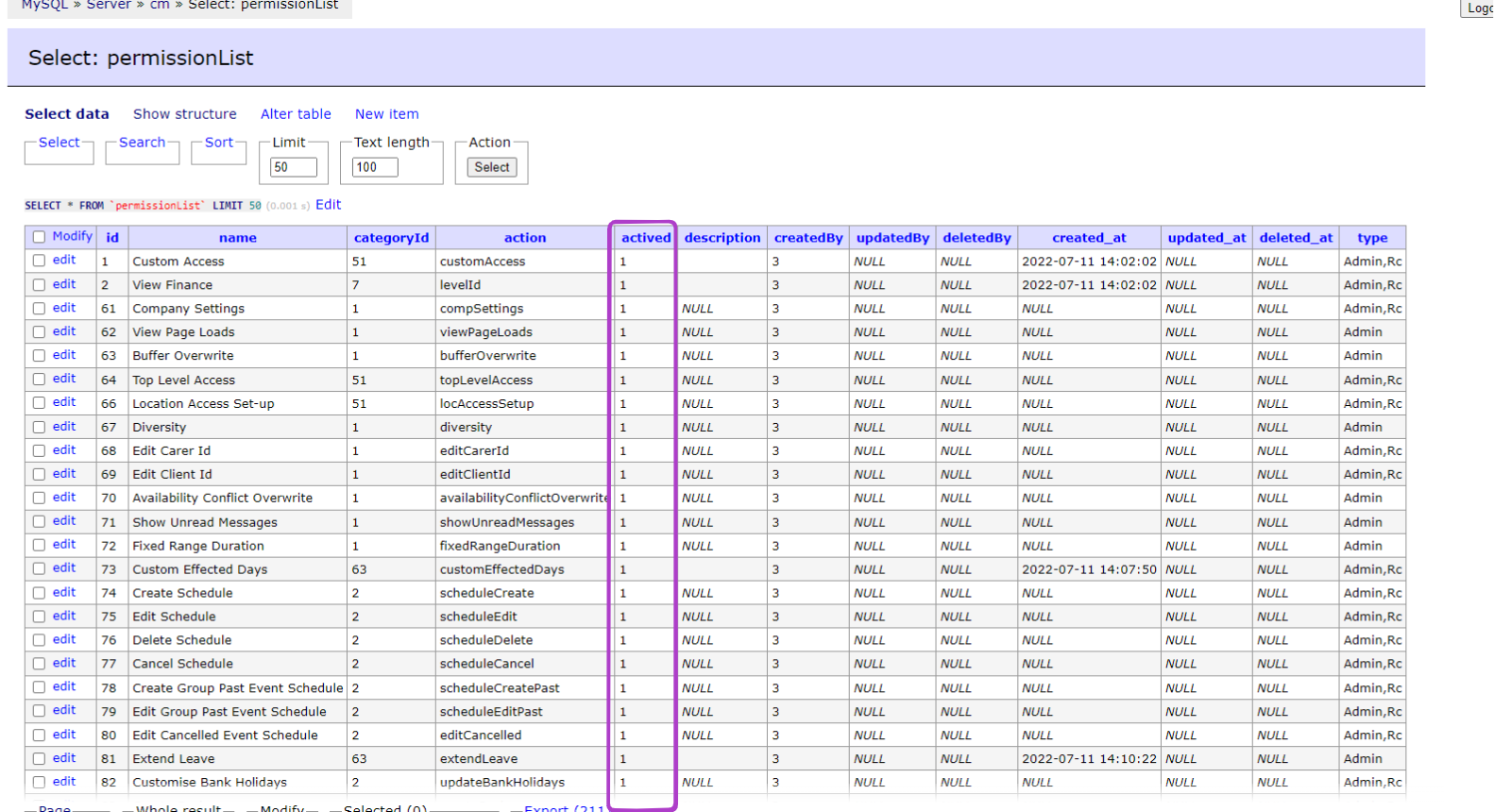Screen dimensions: 1494x812
Task: Sort by the actived column header
Action: tap(646, 238)
